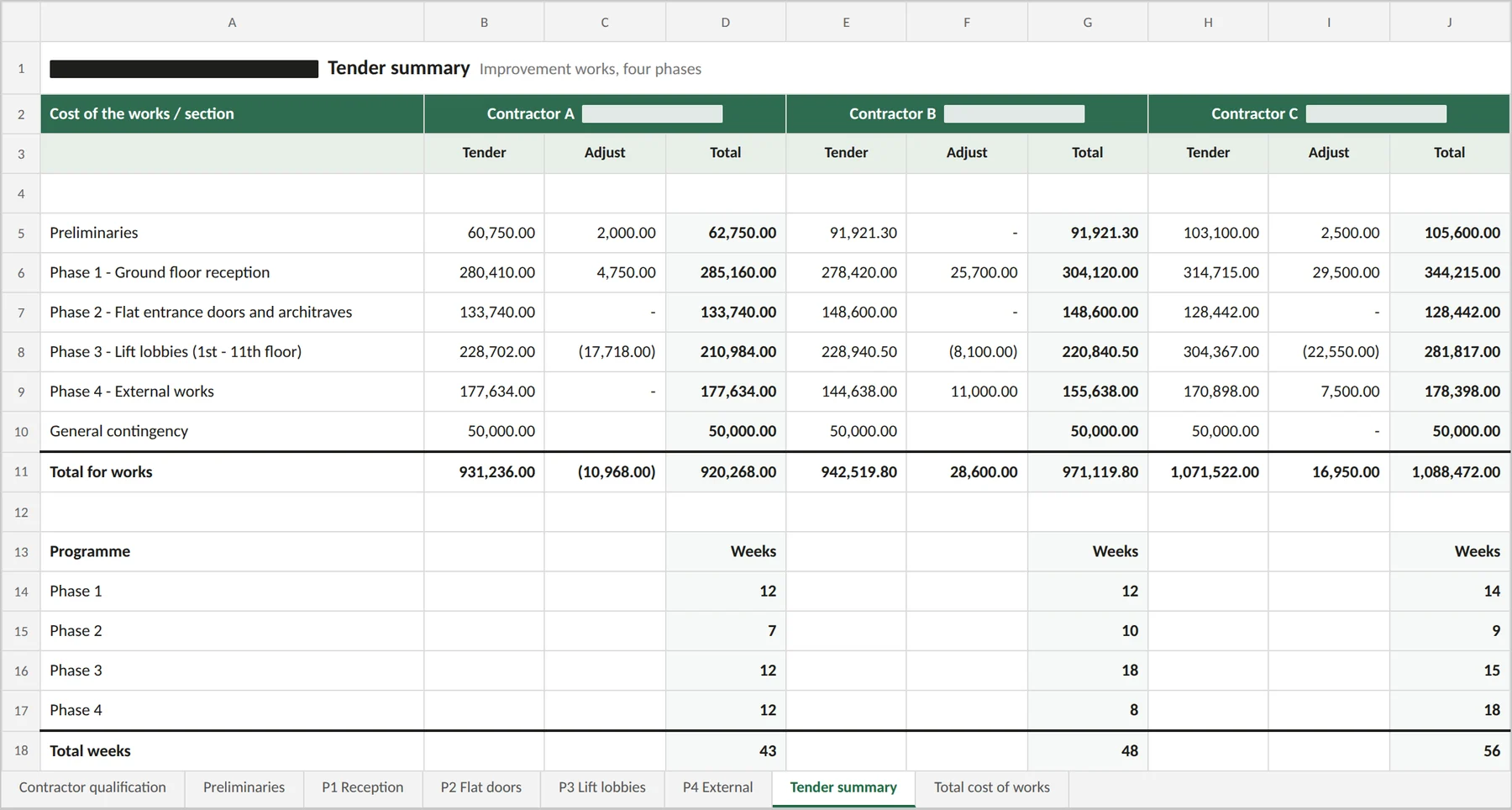Select the 'Total weeks' label cell
Screen dimensions: 1512x810
(232, 751)
